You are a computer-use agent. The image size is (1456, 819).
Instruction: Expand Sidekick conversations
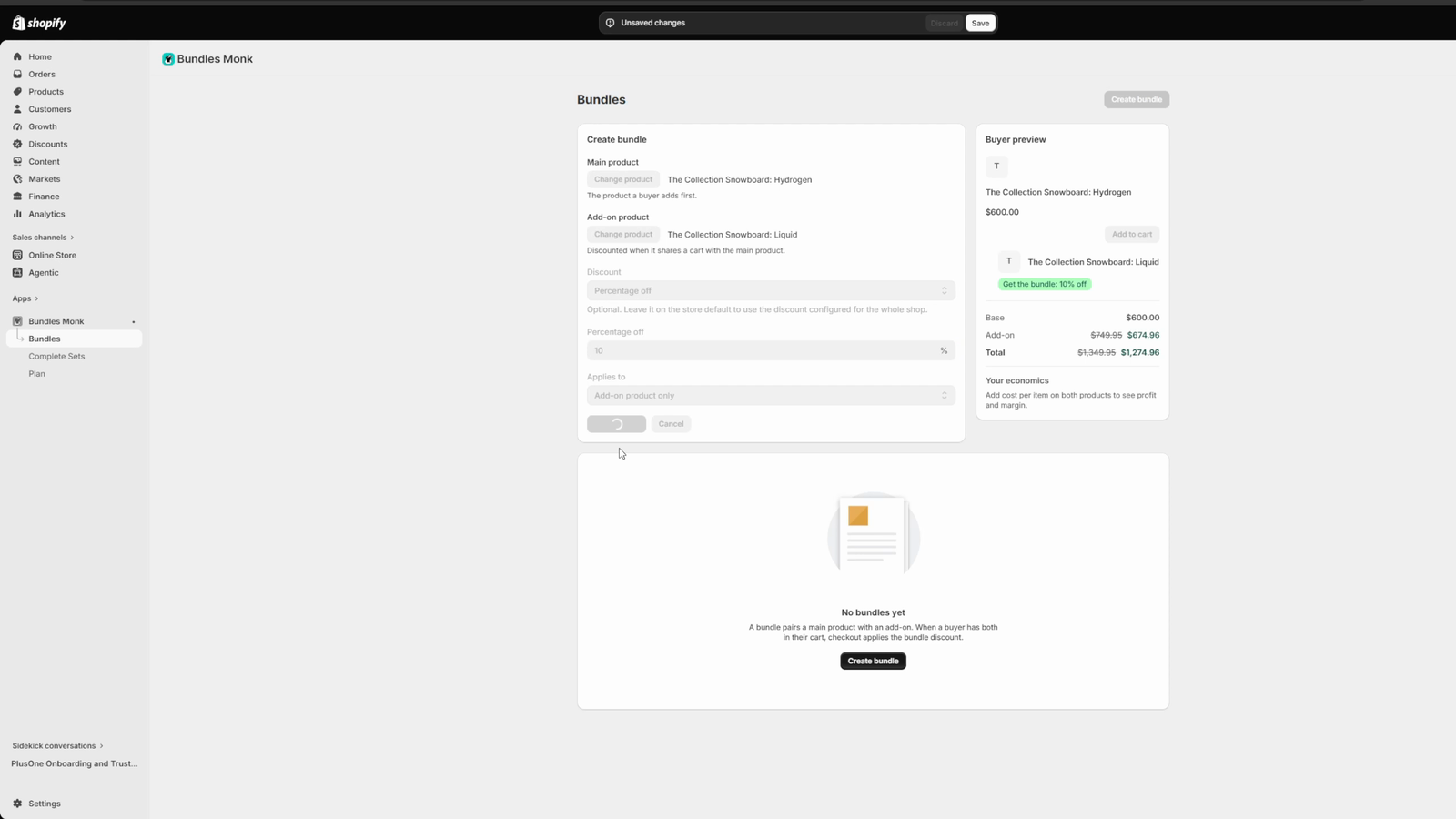tap(57, 745)
